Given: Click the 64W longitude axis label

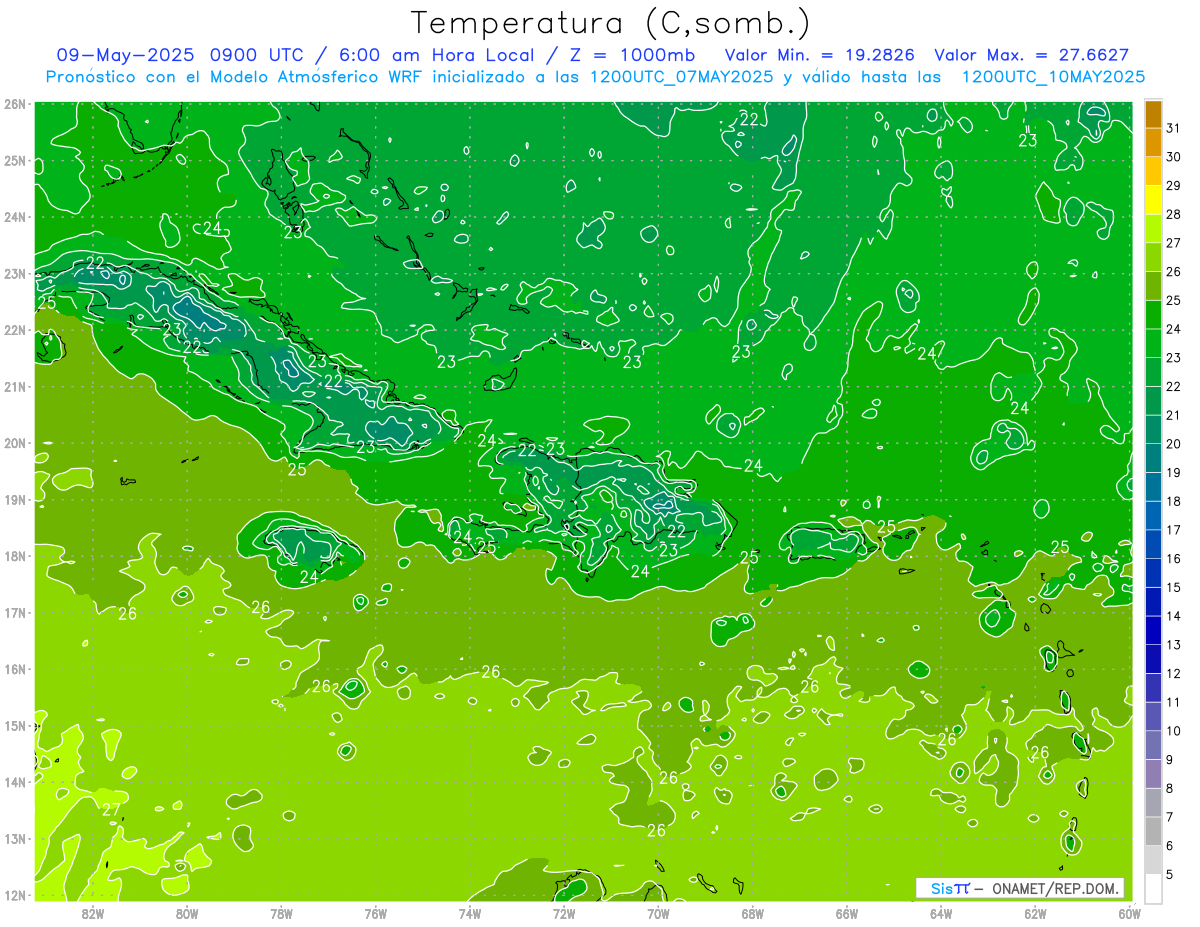Looking at the screenshot, I should pyautogui.click(x=941, y=913).
